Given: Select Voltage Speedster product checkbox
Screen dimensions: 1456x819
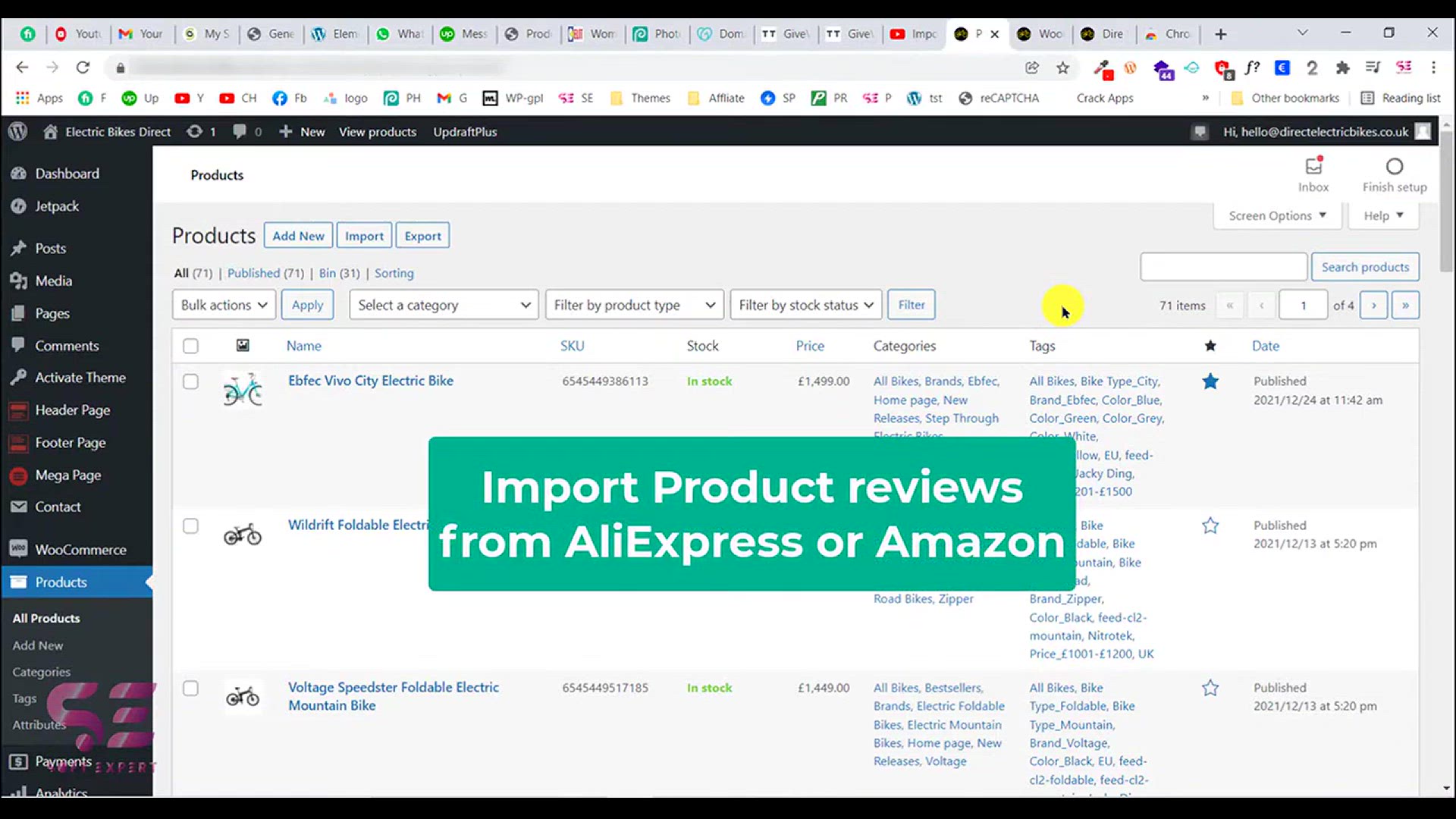Looking at the screenshot, I should tap(190, 688).
